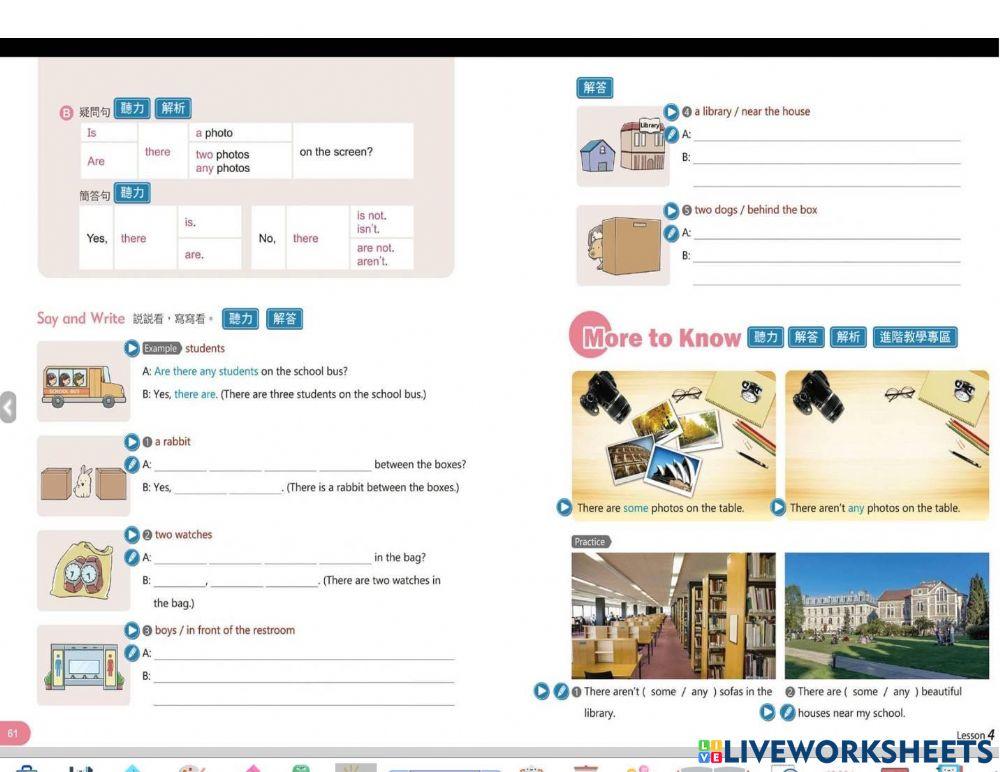This screenshot has height=772, width=1000.
Task: Click pencil icon for two dogs question
Action: coord(672,233)
